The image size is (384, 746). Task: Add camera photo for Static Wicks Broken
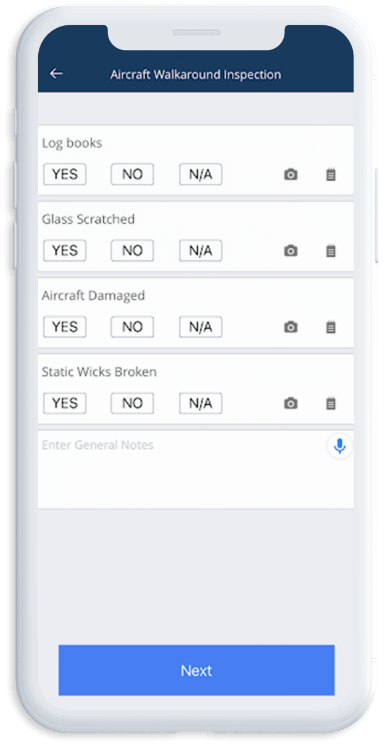291,404
